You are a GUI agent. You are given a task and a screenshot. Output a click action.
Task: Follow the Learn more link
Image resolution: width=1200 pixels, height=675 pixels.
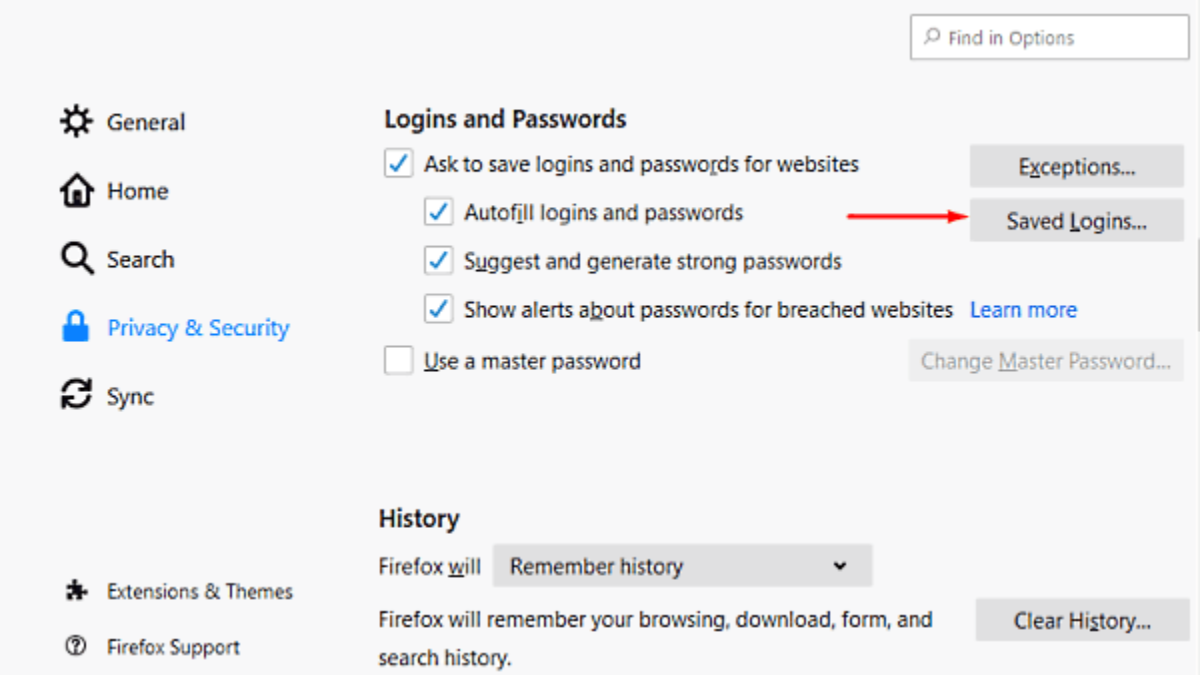[x=1023, y=310]
